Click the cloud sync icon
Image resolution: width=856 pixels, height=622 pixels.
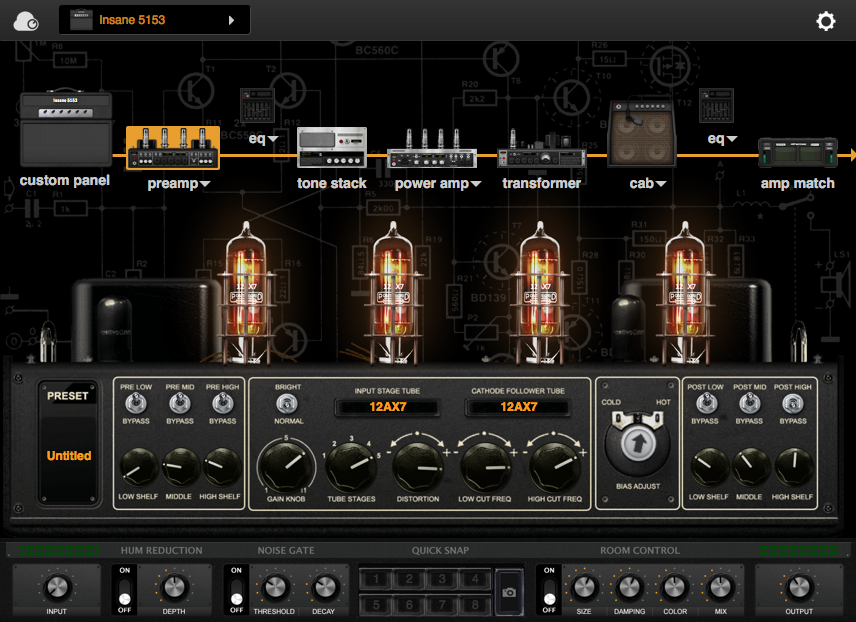click(27, 21)
